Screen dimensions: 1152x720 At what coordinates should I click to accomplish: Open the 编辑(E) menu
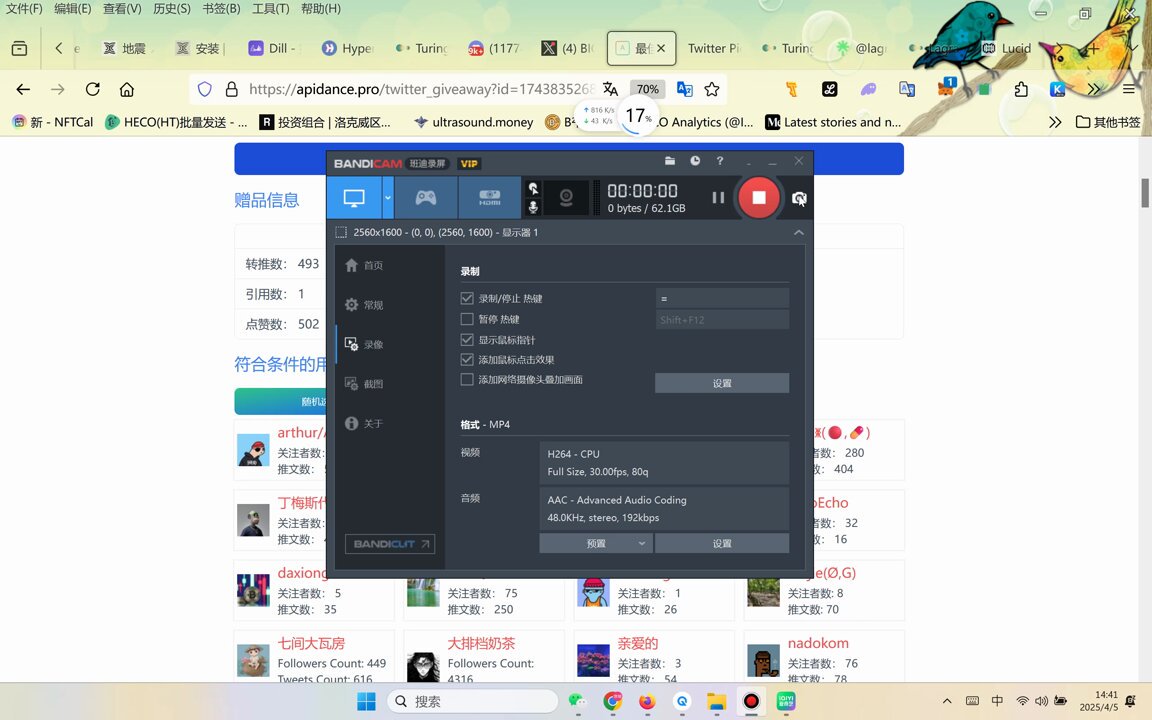73,9
